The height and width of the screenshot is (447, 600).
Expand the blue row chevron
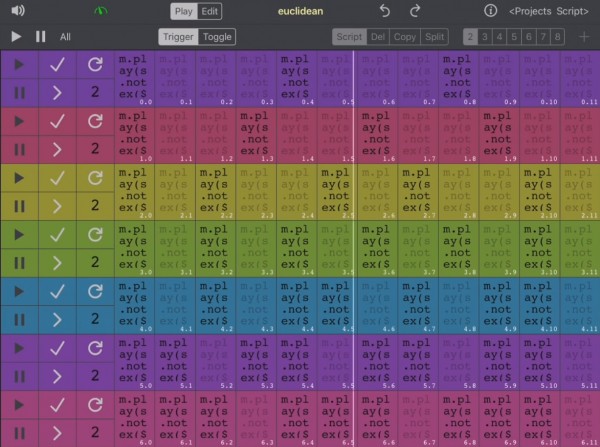[57, 320]
